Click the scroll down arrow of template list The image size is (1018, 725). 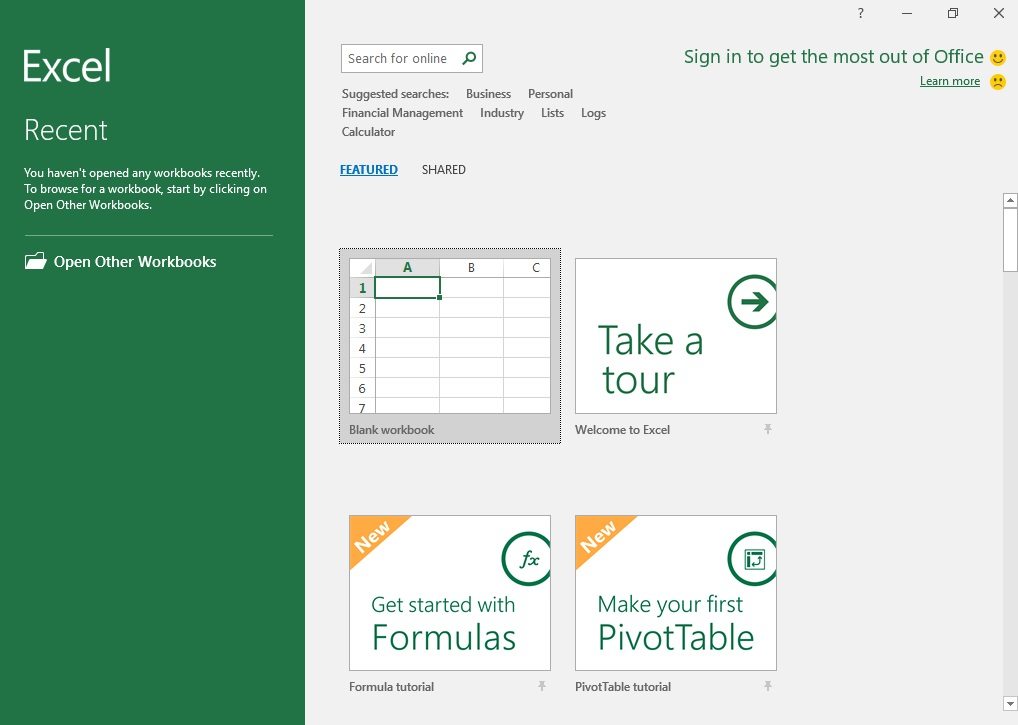[x=1009, y=703]
